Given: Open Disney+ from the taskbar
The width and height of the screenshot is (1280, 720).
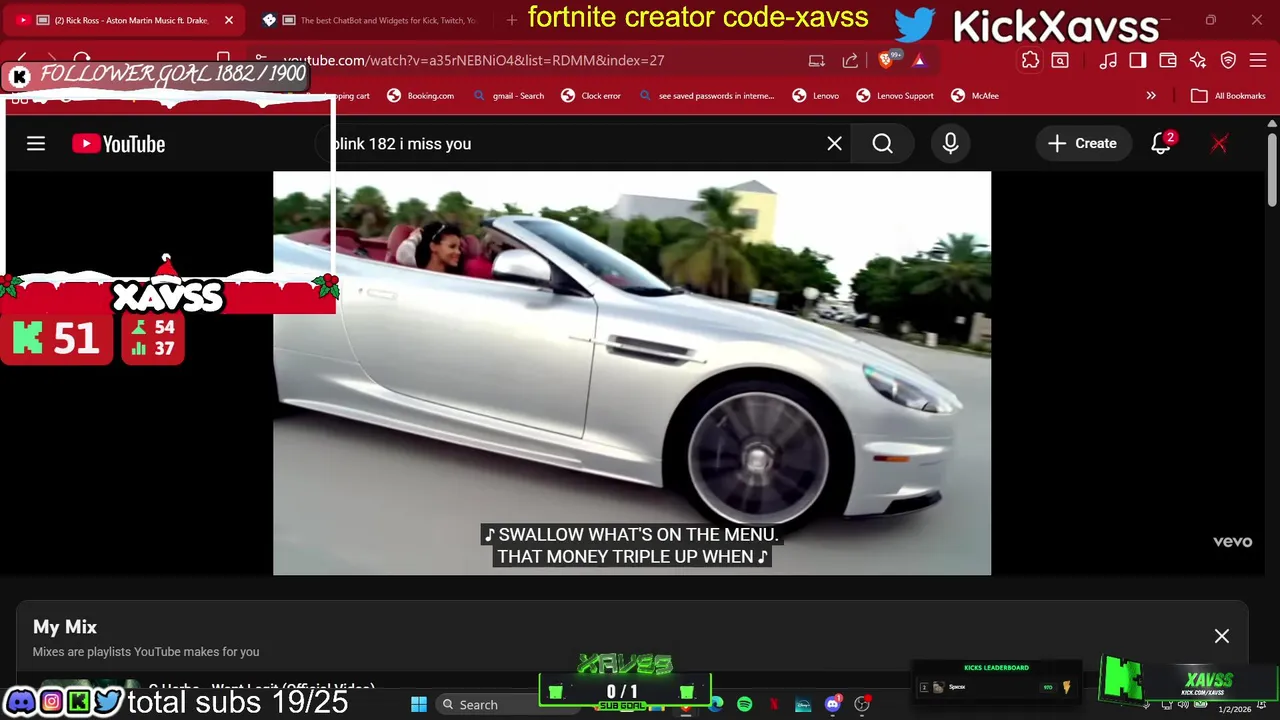Looking at the screenshot, I should (x=803, y=704).
